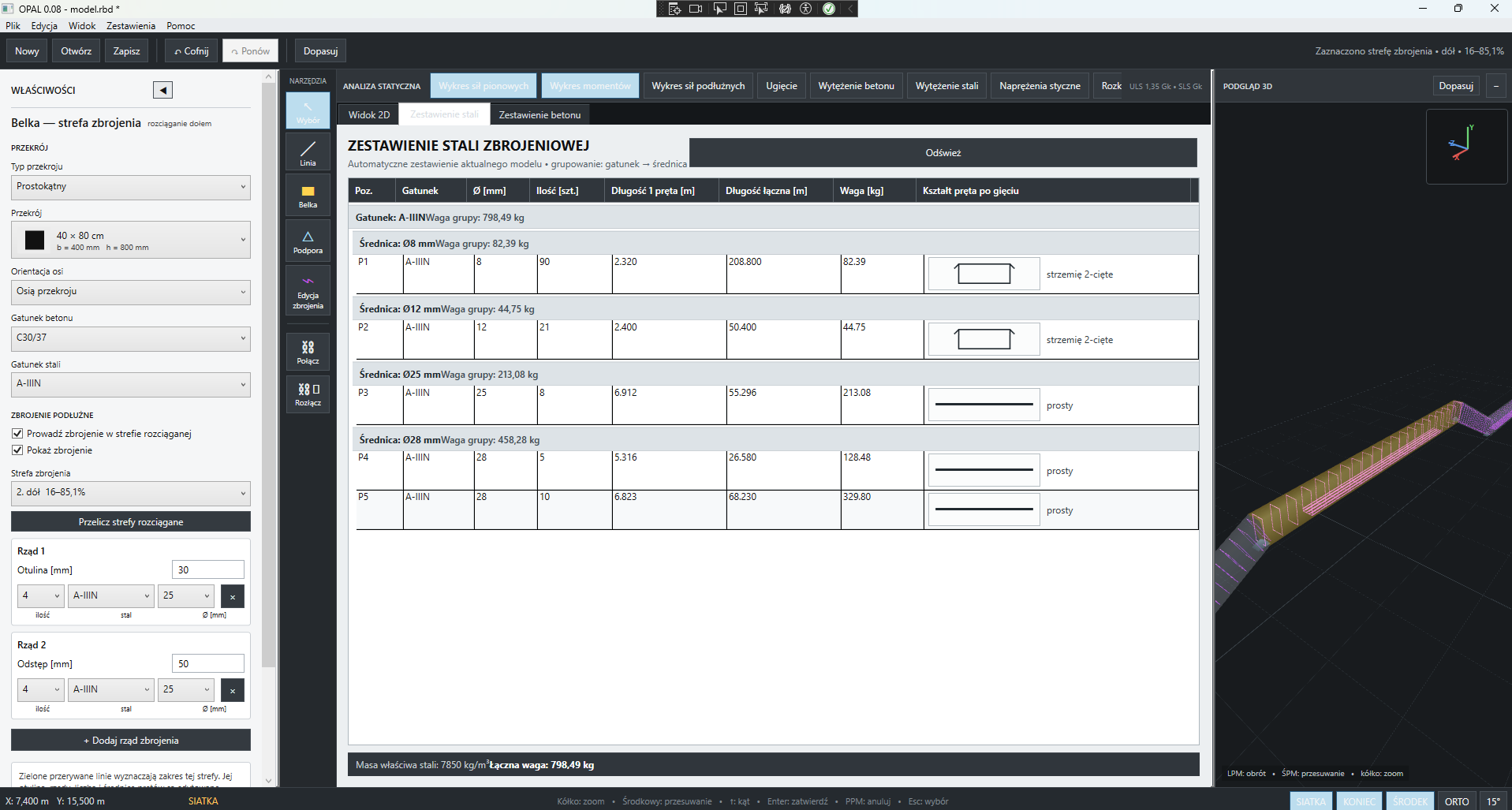The width and height of the screenshot is (1512, 810).
Task: Toggle SIATKA snap in status bar
Action: [x=1311, y=801]
